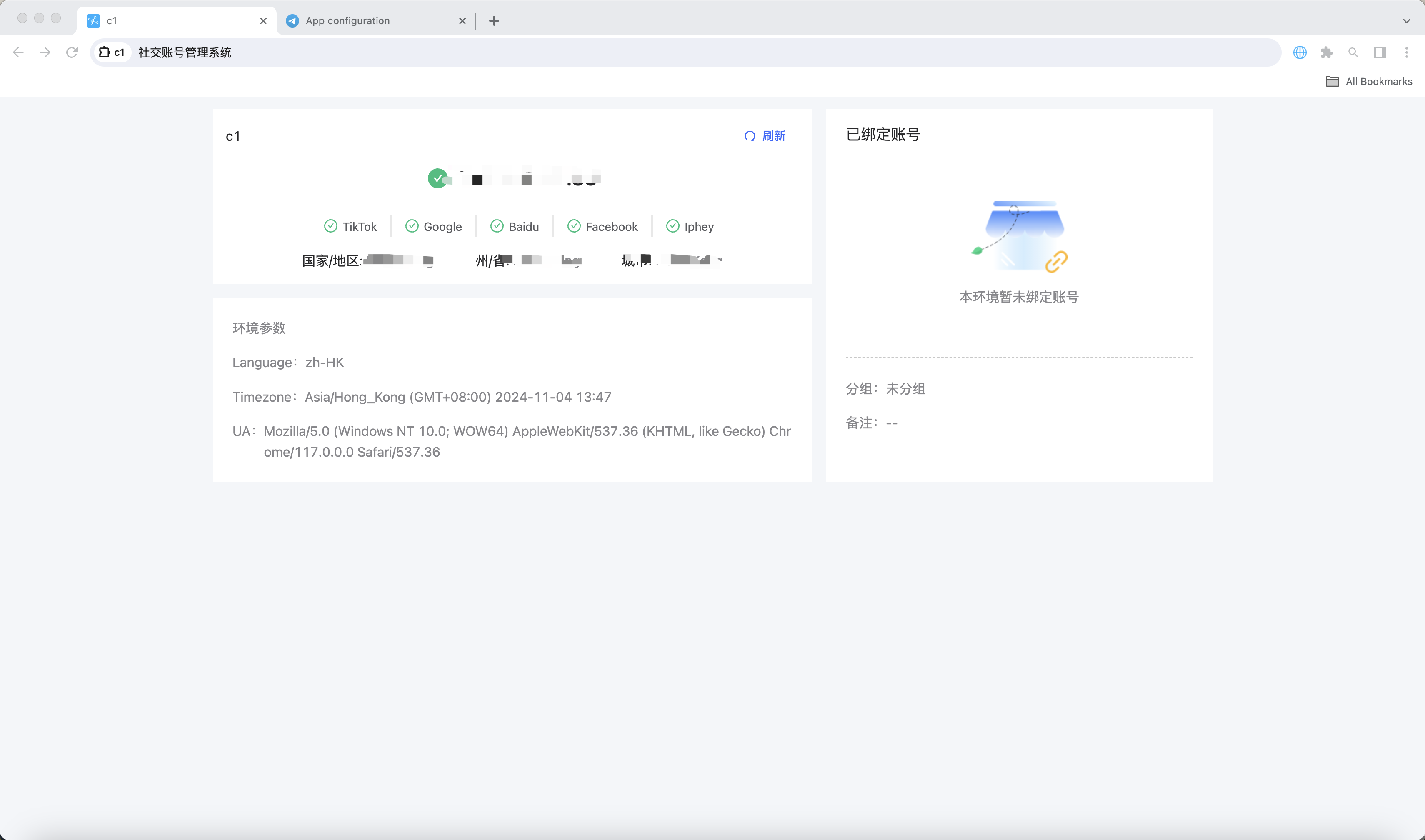Click the search magnifier icon in toolbar
1425x840 pixels.
1353,52
